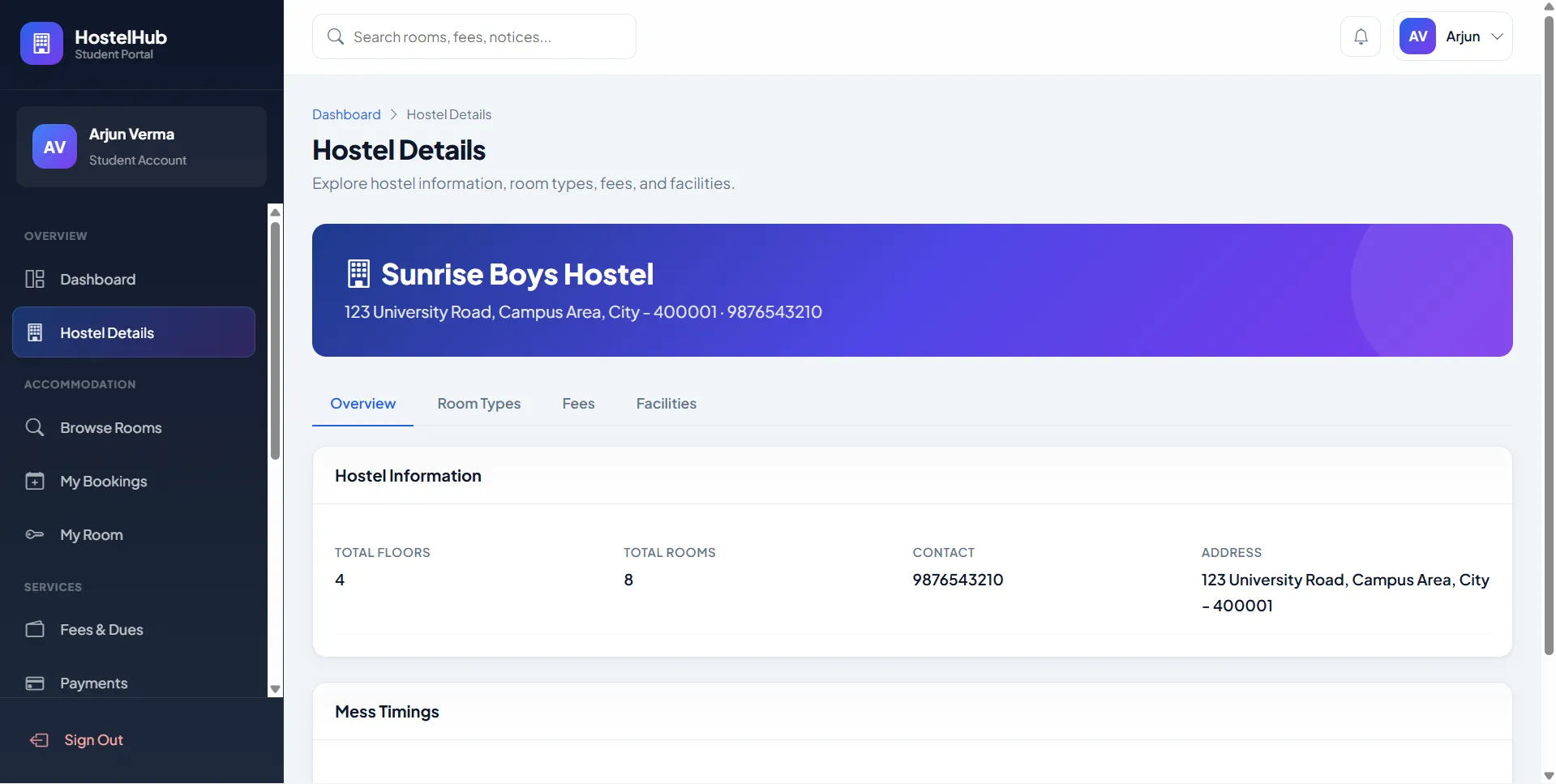Open Browse Rooms in the sidebar
The image size is (1556, 784).
[x=134, y=427]
